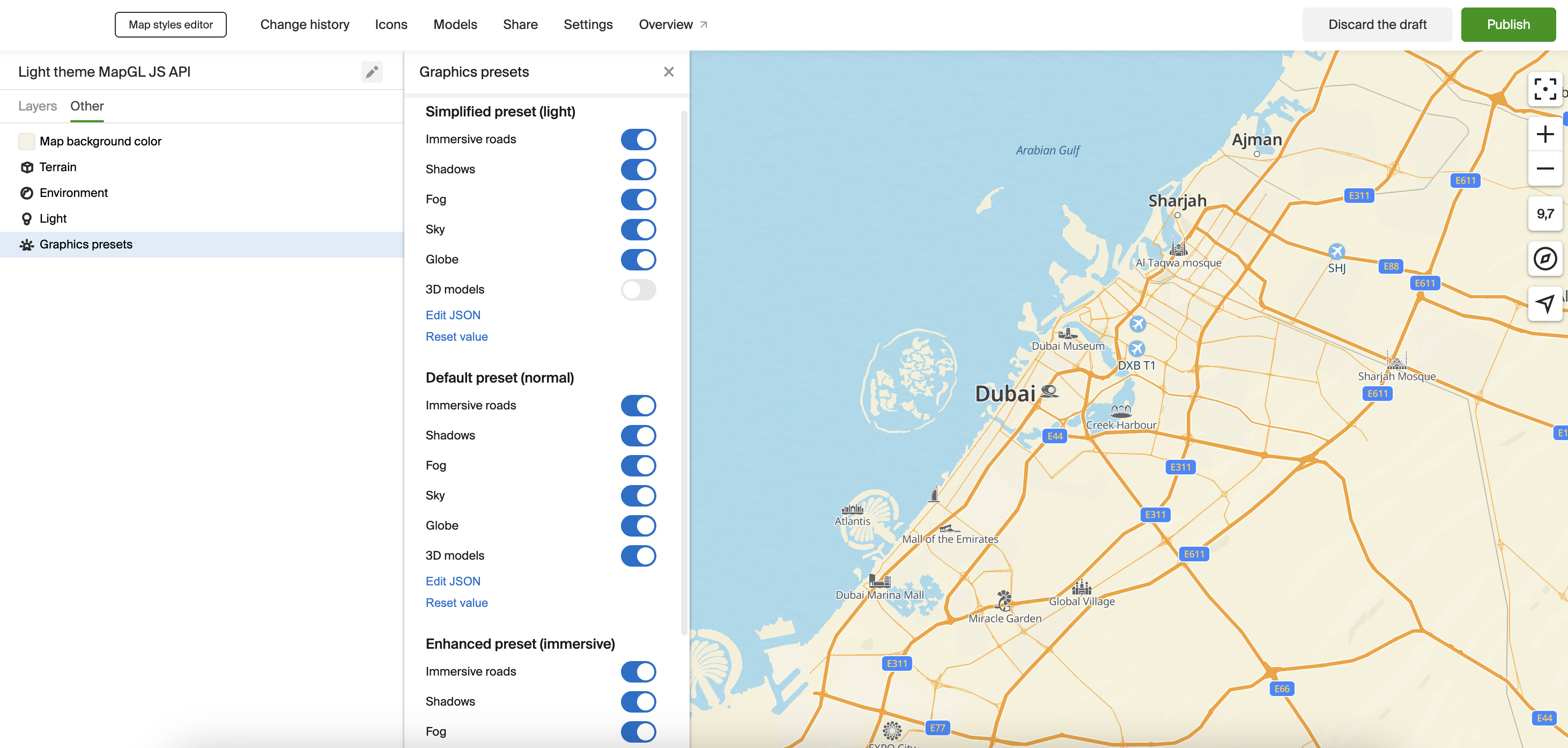
Task: Click the pencil edit style name icon
Action: click(x=371, y=72)
